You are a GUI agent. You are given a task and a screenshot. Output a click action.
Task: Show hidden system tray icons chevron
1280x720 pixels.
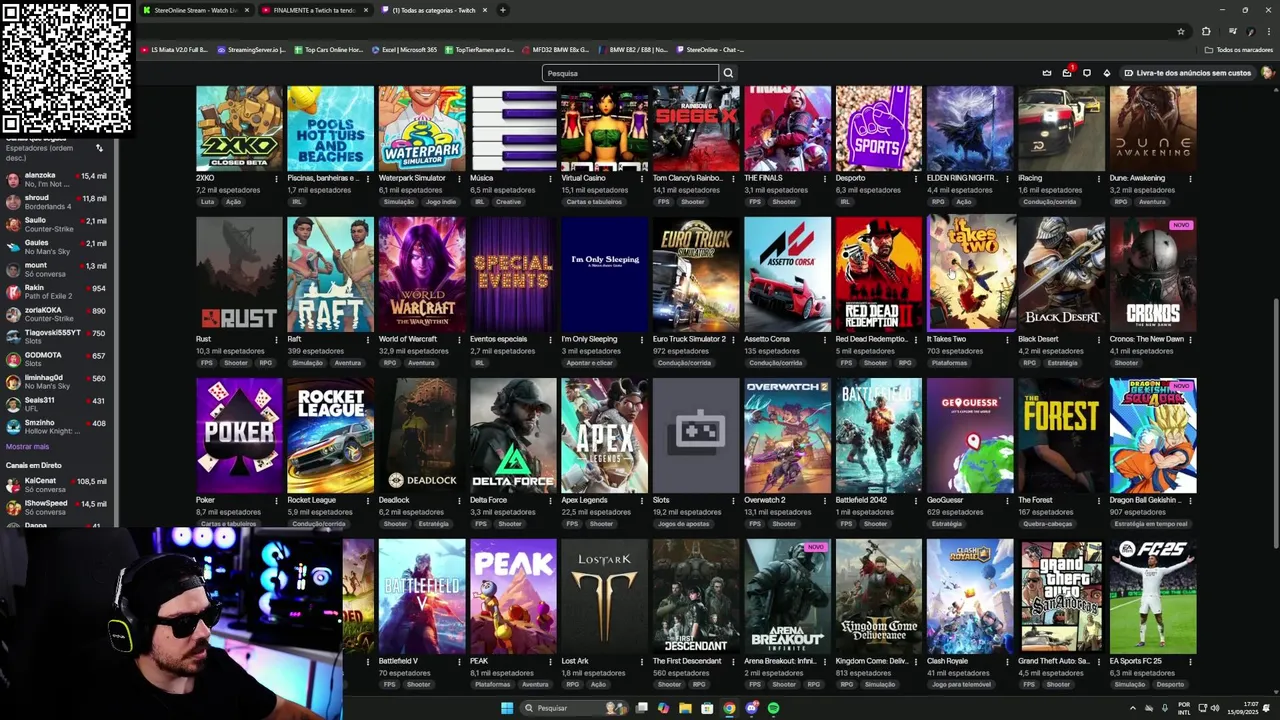coord(1133,708)
